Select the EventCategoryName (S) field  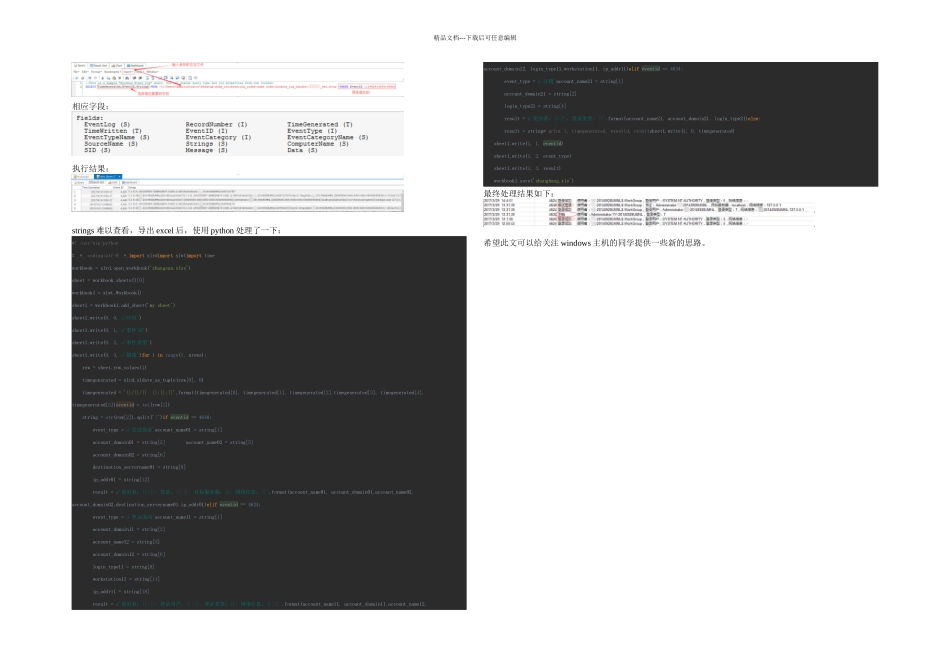coord(328,138)
